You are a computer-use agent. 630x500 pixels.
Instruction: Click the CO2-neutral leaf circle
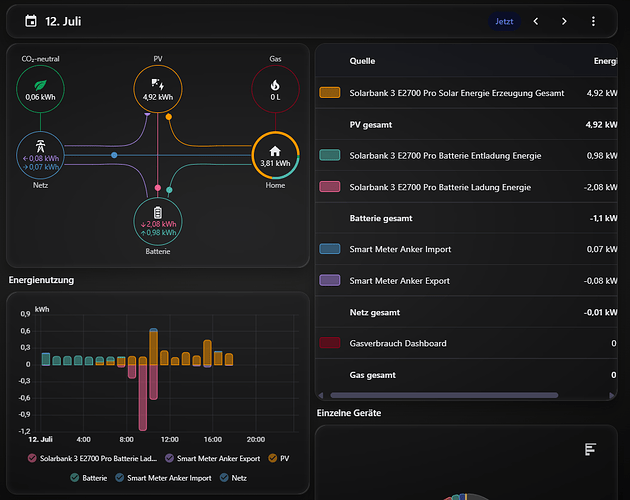point(40,89)
